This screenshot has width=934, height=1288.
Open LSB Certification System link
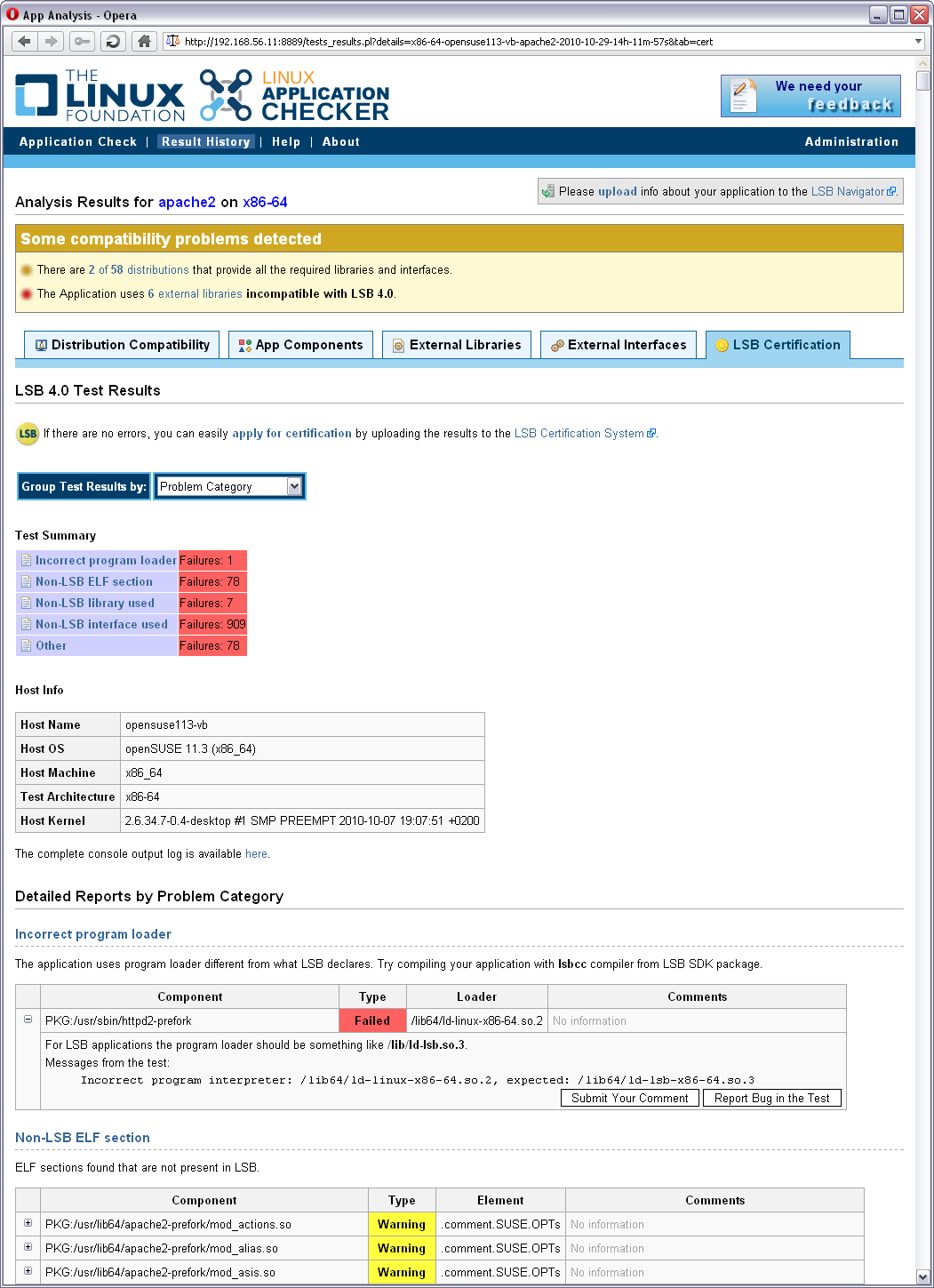pyautogui.click(x=585, y=434)
